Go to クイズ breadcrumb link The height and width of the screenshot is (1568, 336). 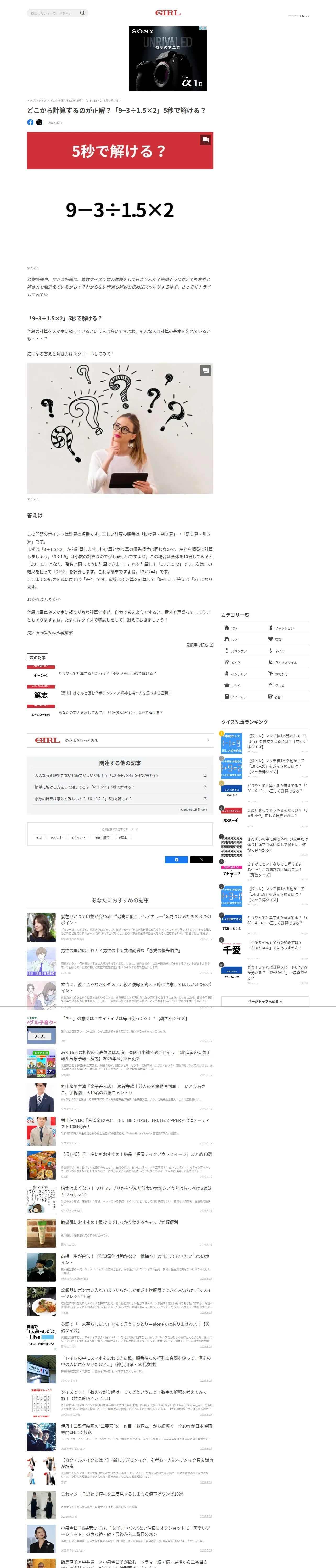click(x=43, y=100)
